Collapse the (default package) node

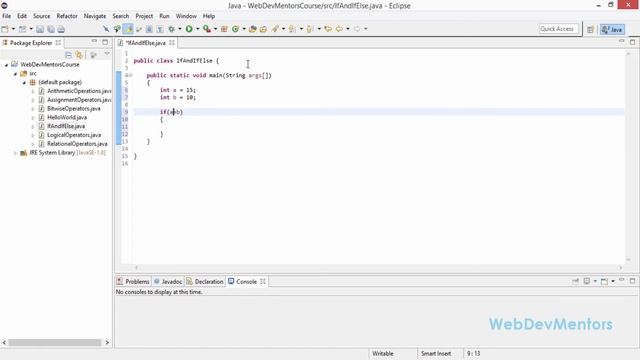(x=24, y=82)
